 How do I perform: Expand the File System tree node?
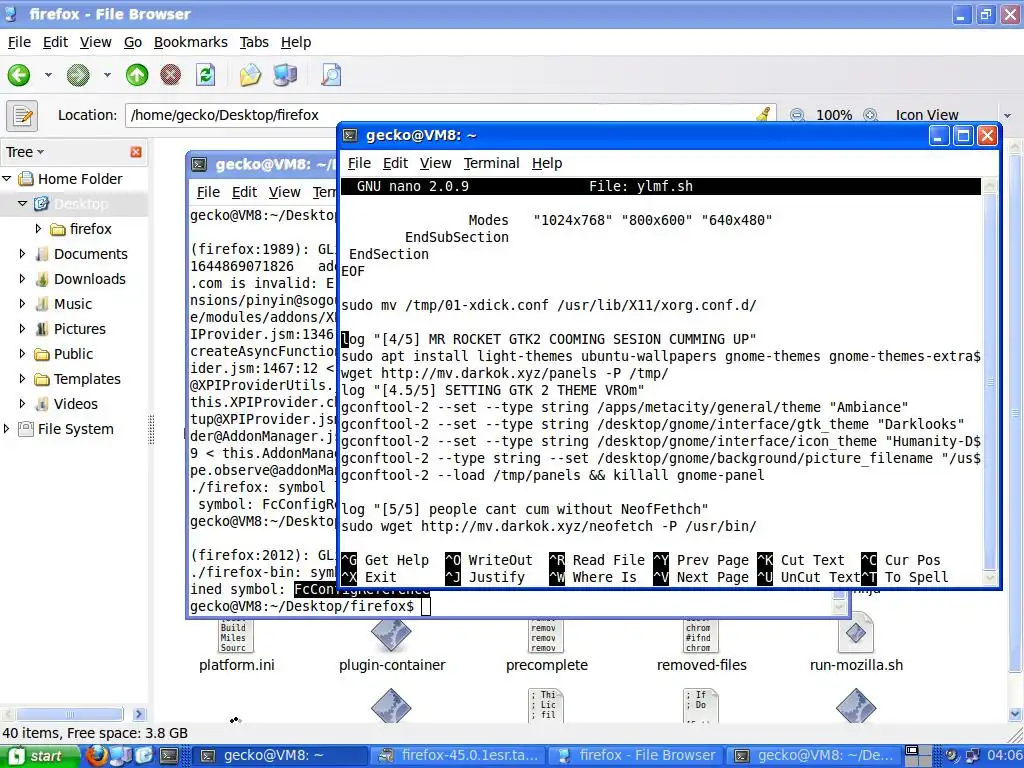pyautogui.click(x=7, y=428)
